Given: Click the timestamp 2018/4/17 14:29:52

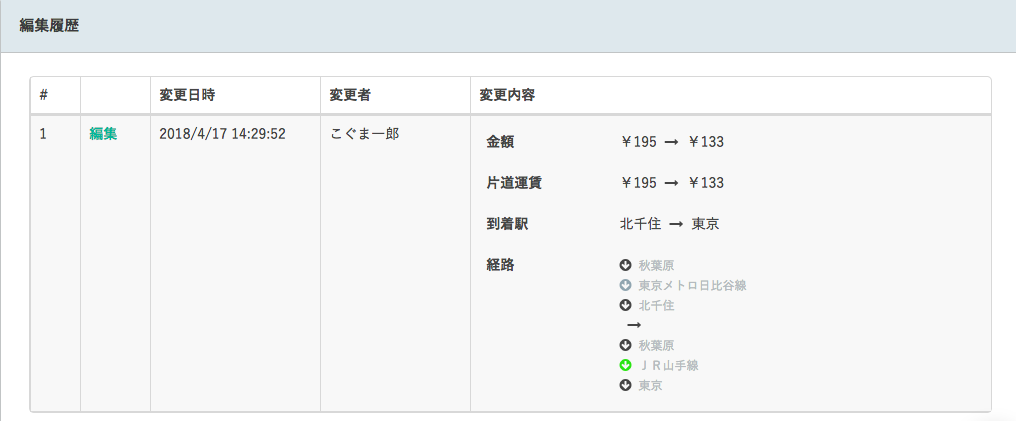Looking at the screenshot, I should pos(222,134).
